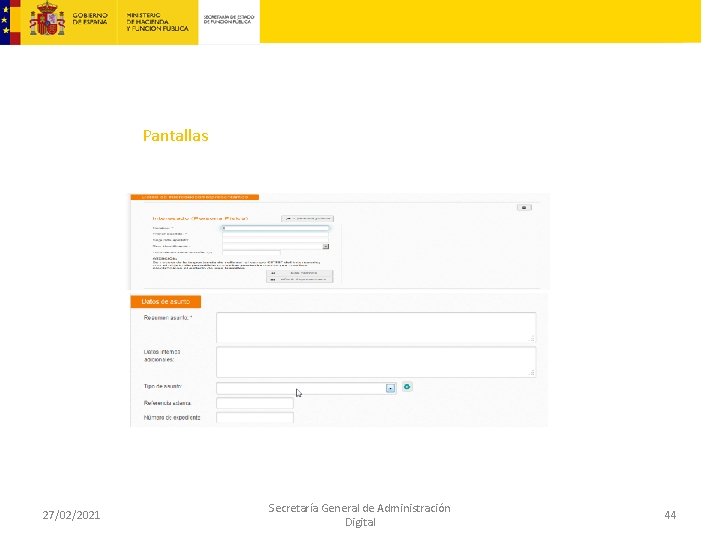720x540 pixels.
Task: Click the Número de expediente input field
Action: coord(255,418)
